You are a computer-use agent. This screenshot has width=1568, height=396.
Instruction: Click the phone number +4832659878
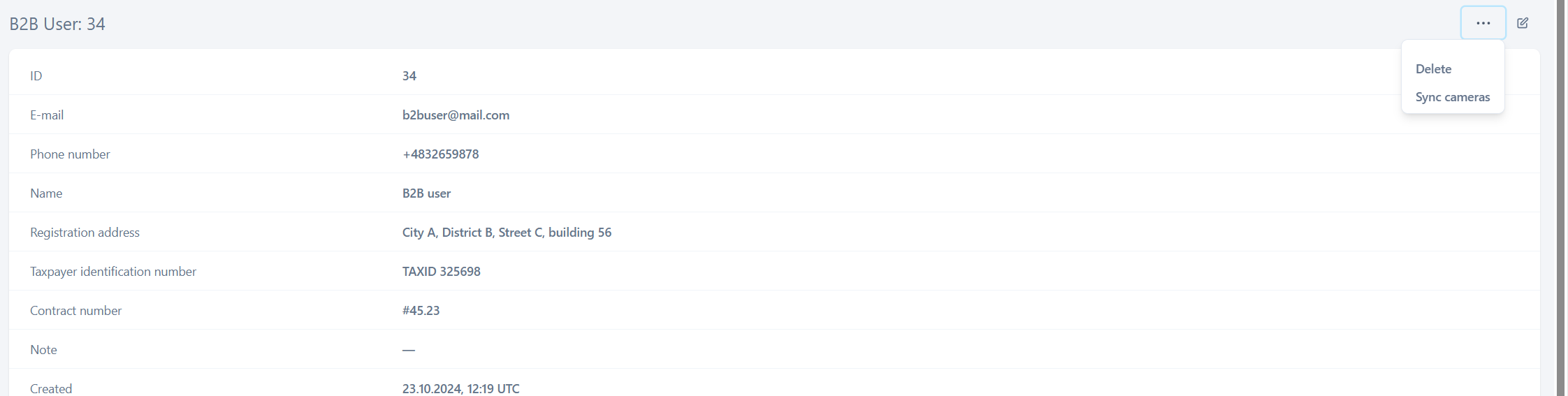(x=440, y=154)
